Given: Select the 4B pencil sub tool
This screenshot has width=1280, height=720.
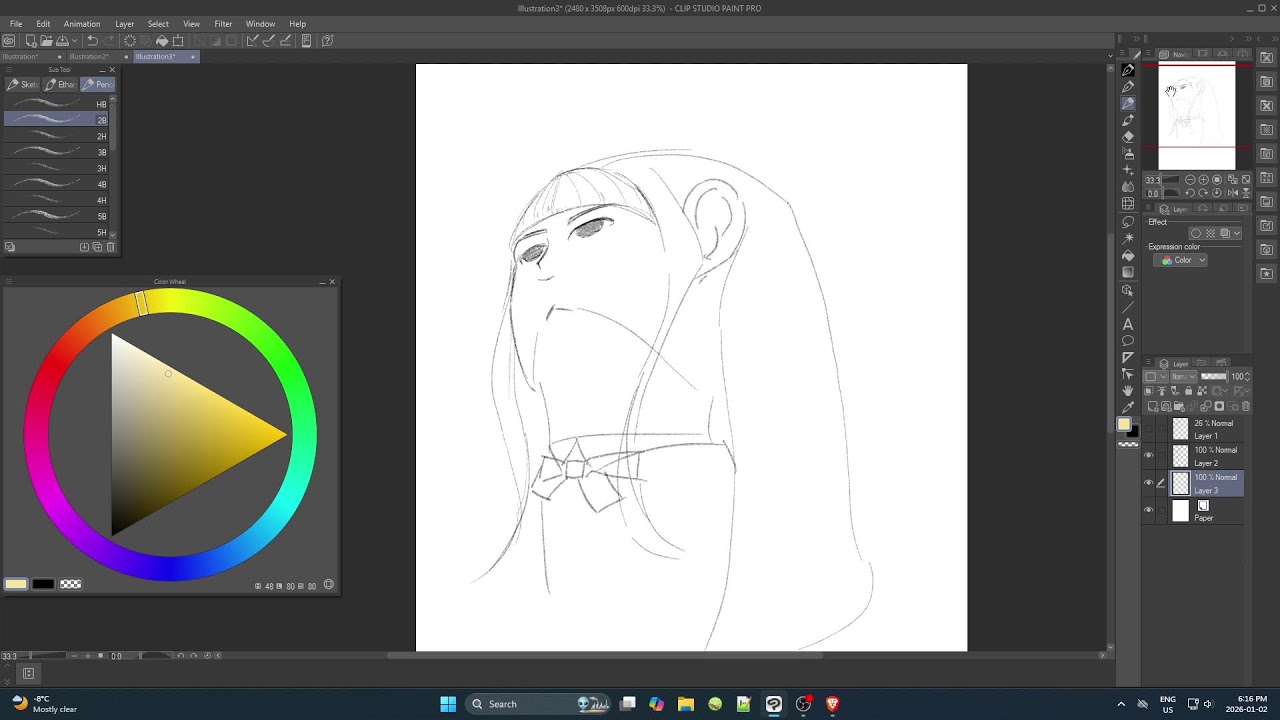Looking at the screenshot, I should [56, 184].
